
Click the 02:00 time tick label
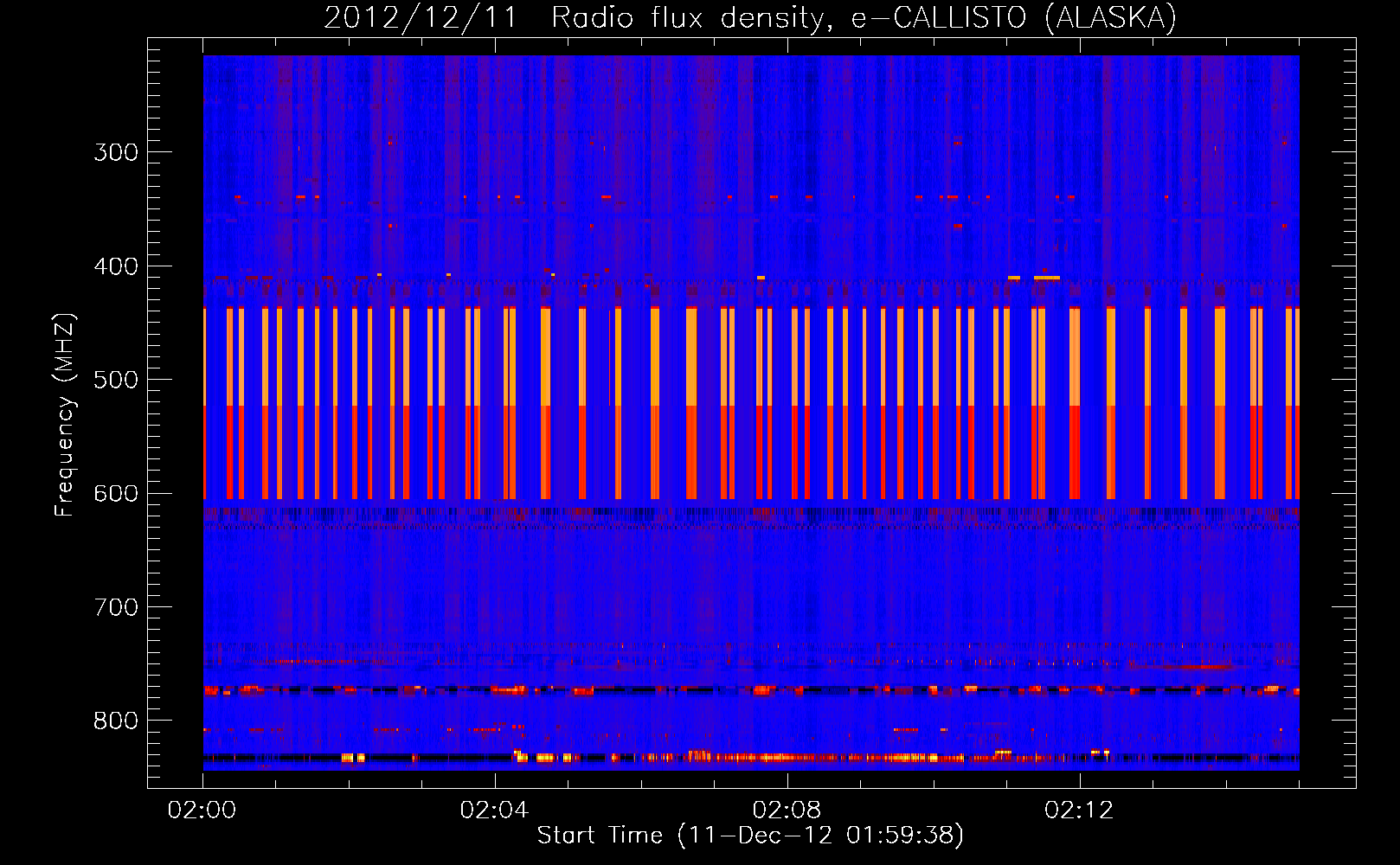pos(202,811)
